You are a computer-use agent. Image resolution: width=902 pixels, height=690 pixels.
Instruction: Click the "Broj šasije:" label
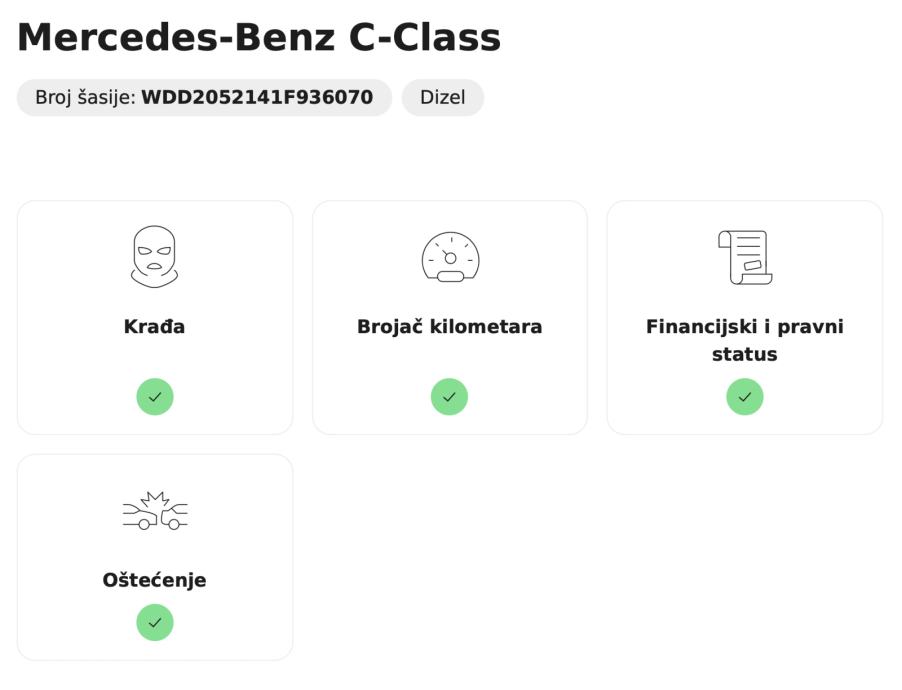(x=85, y=98)
